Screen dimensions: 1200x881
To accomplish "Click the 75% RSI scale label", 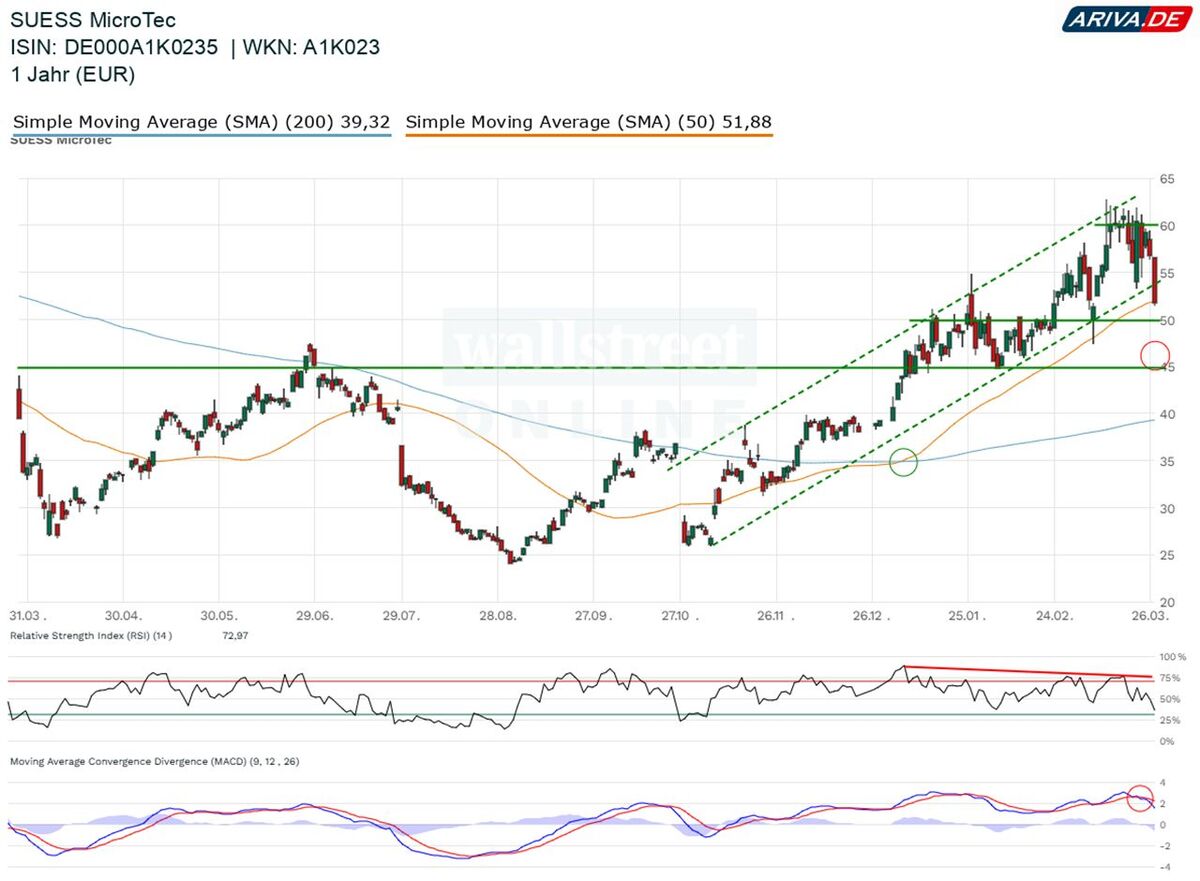I will tap(1170, 678).
